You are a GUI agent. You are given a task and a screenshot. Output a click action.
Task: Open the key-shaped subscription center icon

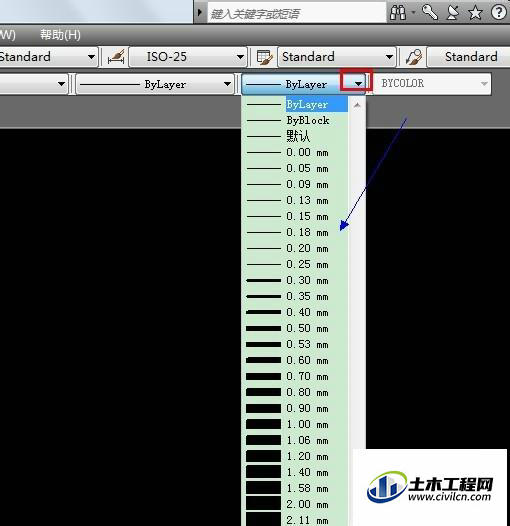(430, 13)
